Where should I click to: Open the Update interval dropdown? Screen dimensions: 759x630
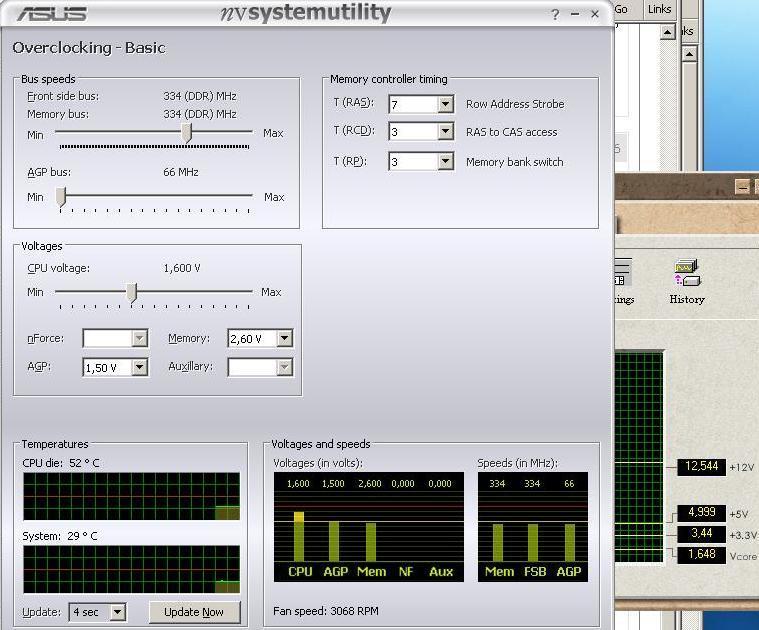118,612
